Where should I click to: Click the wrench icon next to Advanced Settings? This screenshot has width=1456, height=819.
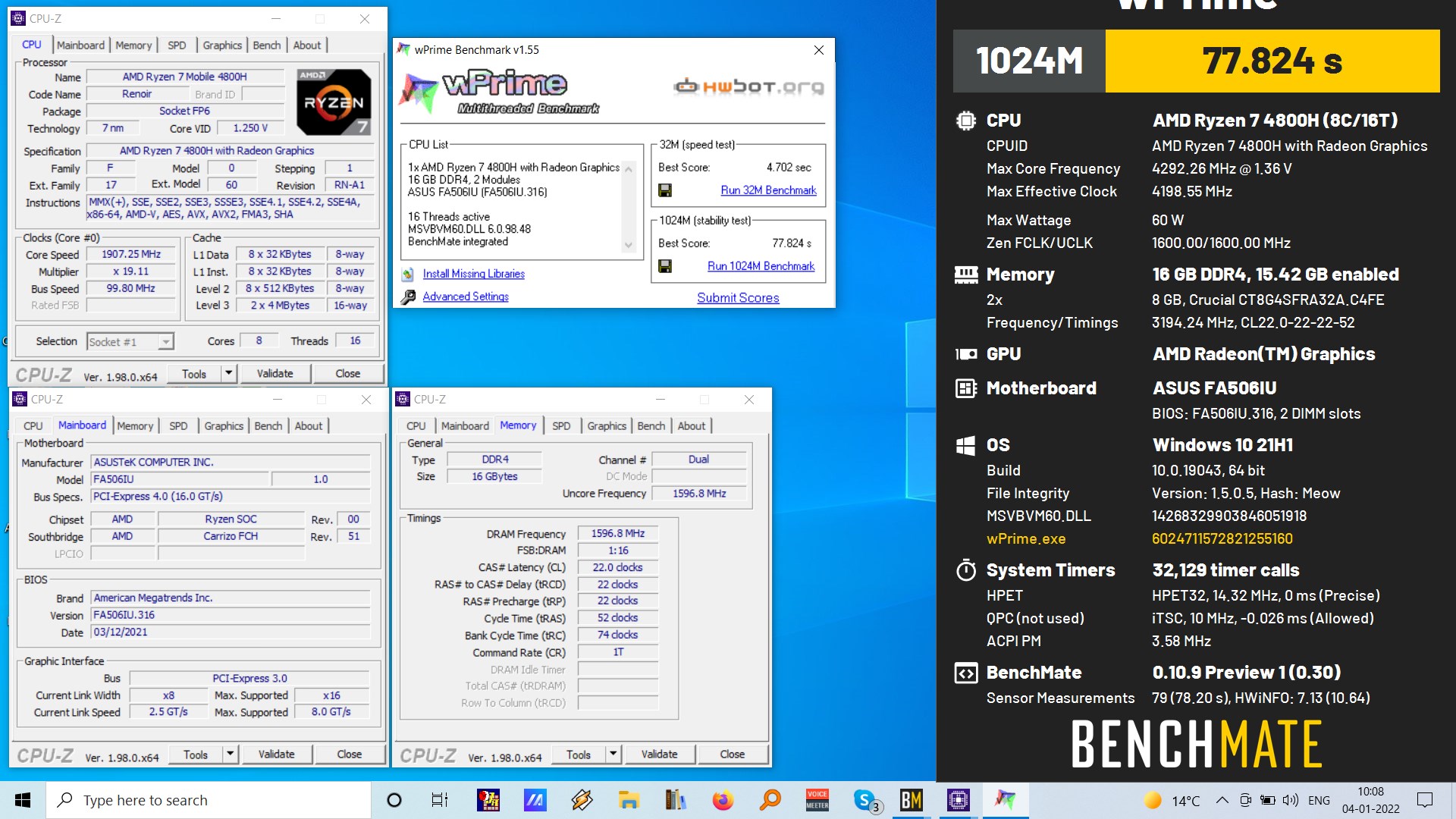pyautogui.click(x=408, y=297)
